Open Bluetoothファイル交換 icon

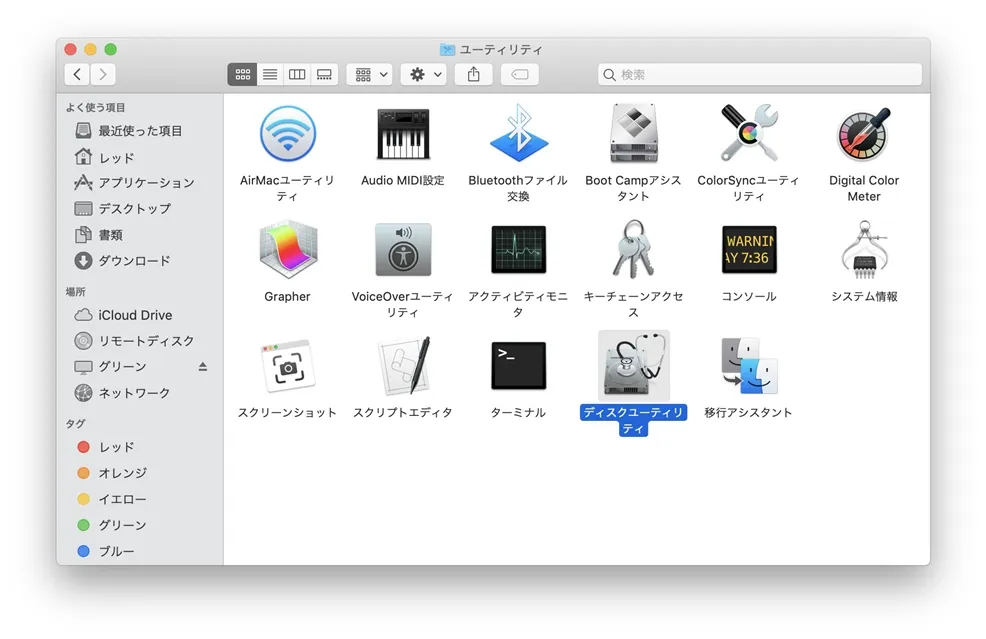pos(518,133)
